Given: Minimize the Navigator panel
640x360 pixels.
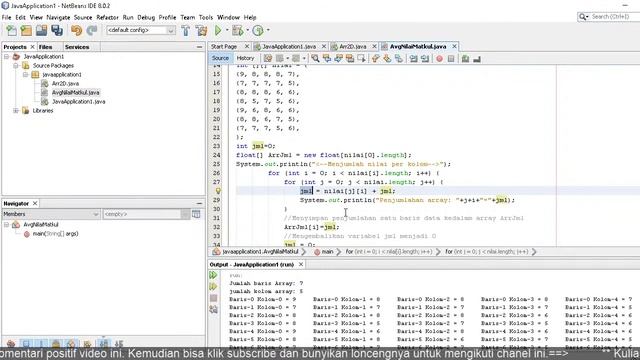Looking at the screenshot, I should click(199, 203).
